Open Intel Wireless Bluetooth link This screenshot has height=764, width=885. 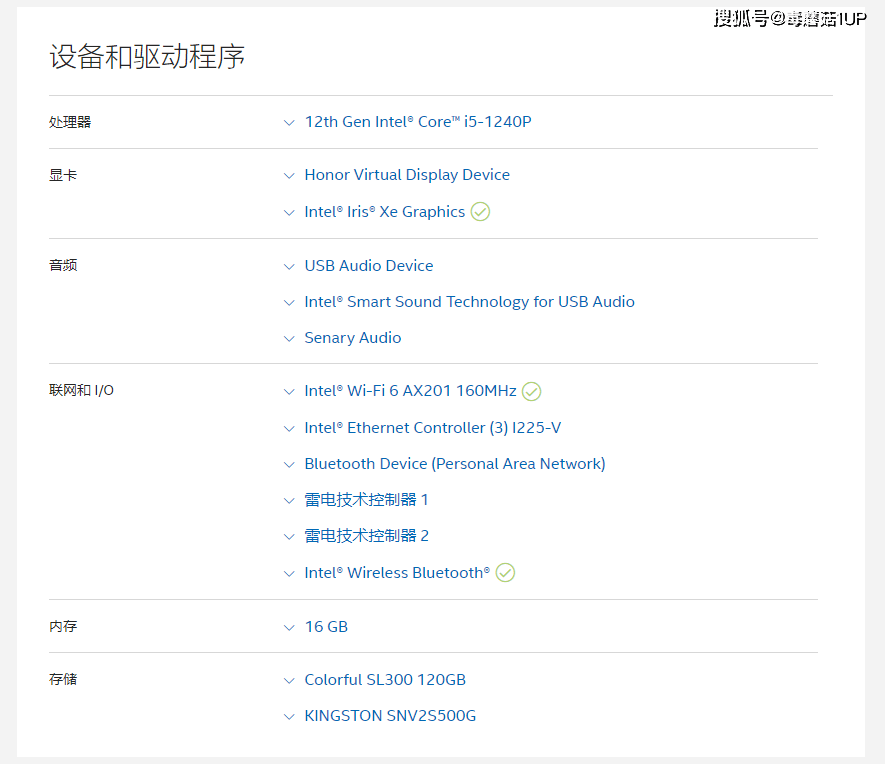point(397,573)
